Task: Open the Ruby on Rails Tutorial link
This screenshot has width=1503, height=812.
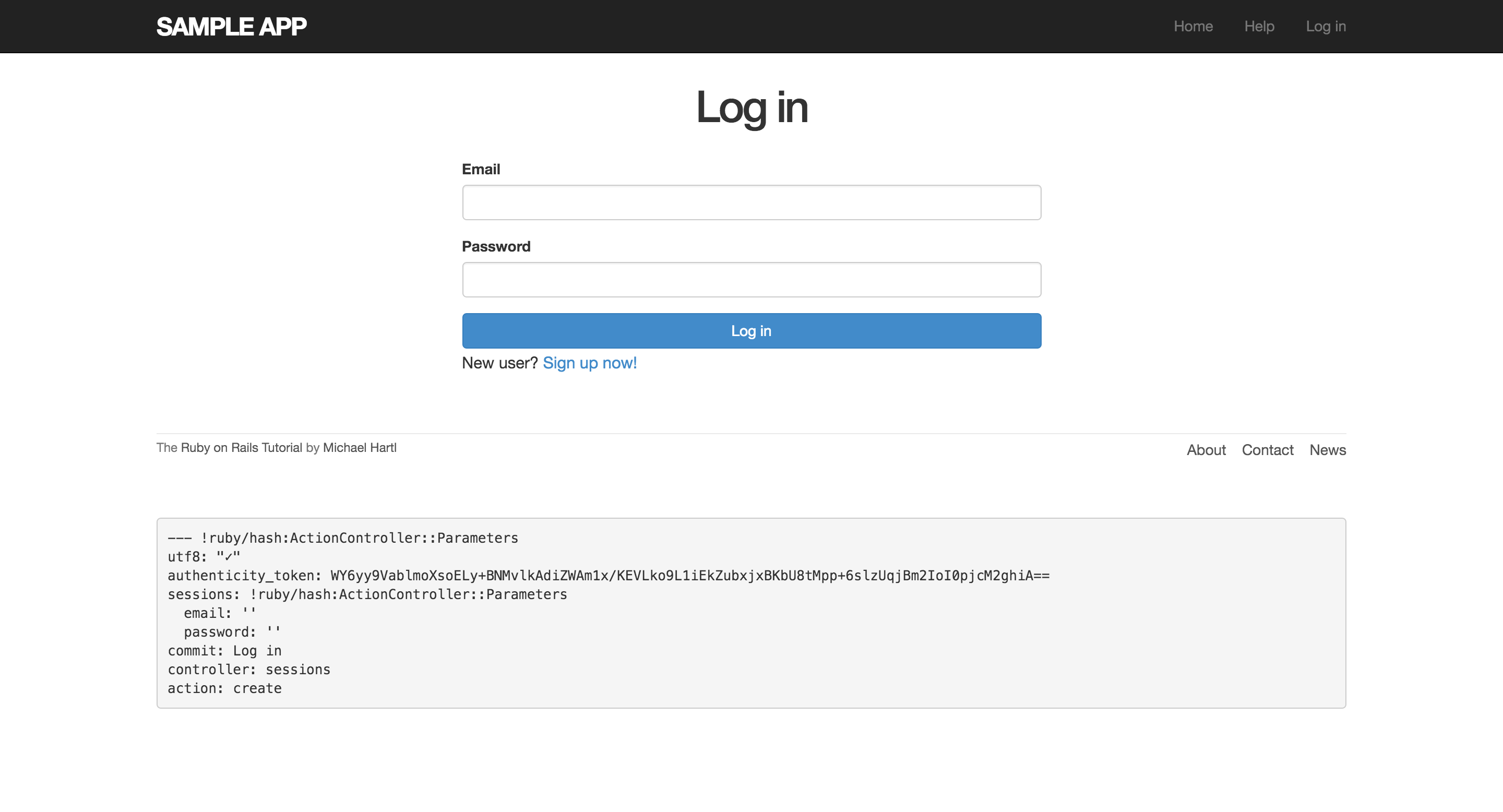Action: pos(241,447)
